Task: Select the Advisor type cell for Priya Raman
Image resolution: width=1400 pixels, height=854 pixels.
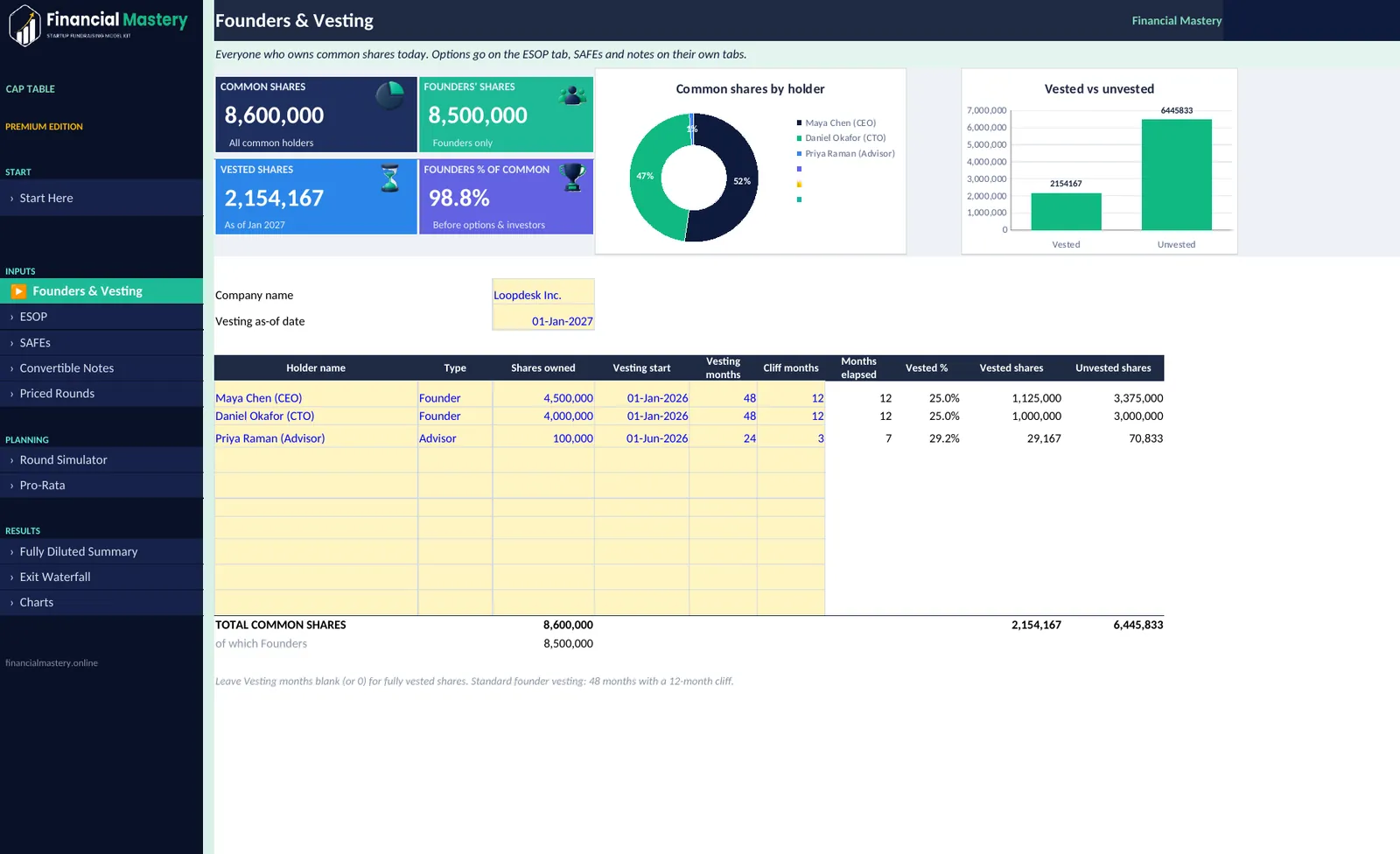Action: point(455,437)
